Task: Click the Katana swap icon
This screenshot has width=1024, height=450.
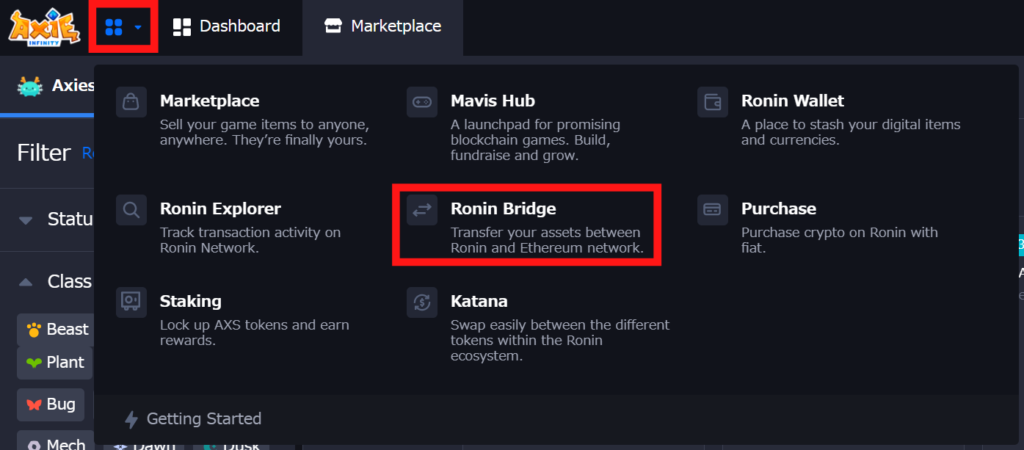Action: 422,302
